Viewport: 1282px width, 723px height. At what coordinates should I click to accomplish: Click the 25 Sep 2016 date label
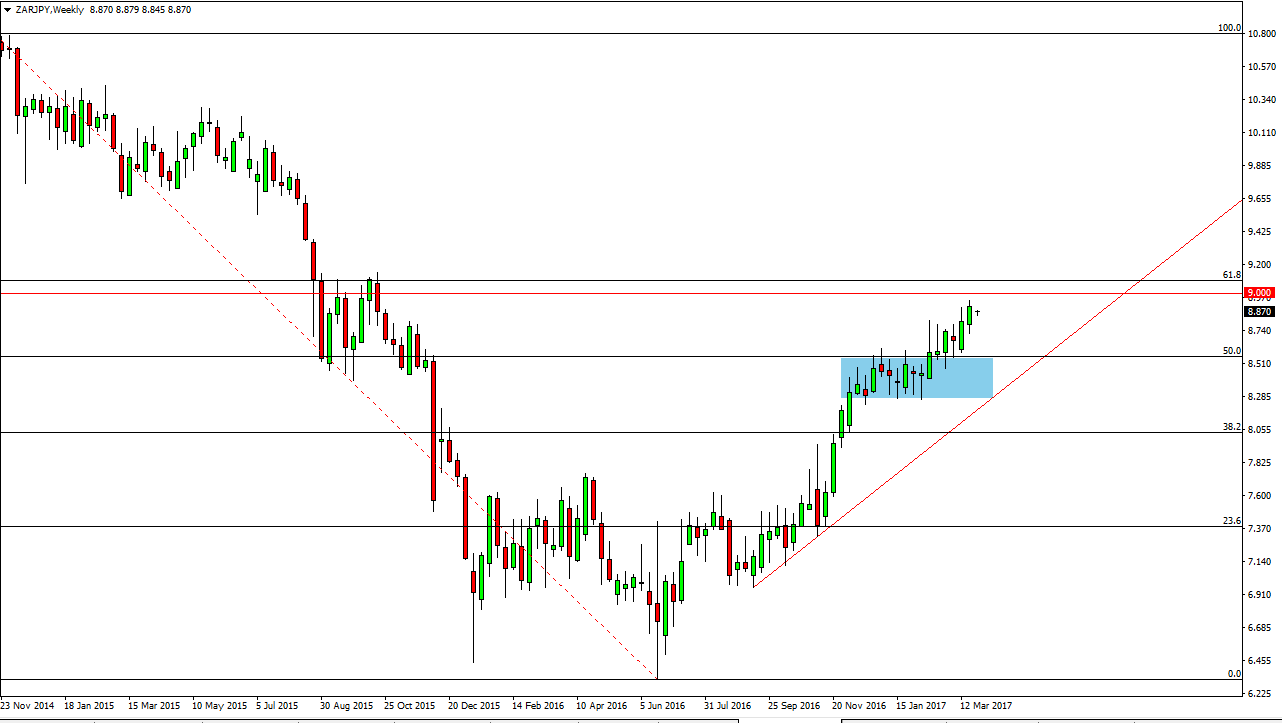tap(794, 705)
